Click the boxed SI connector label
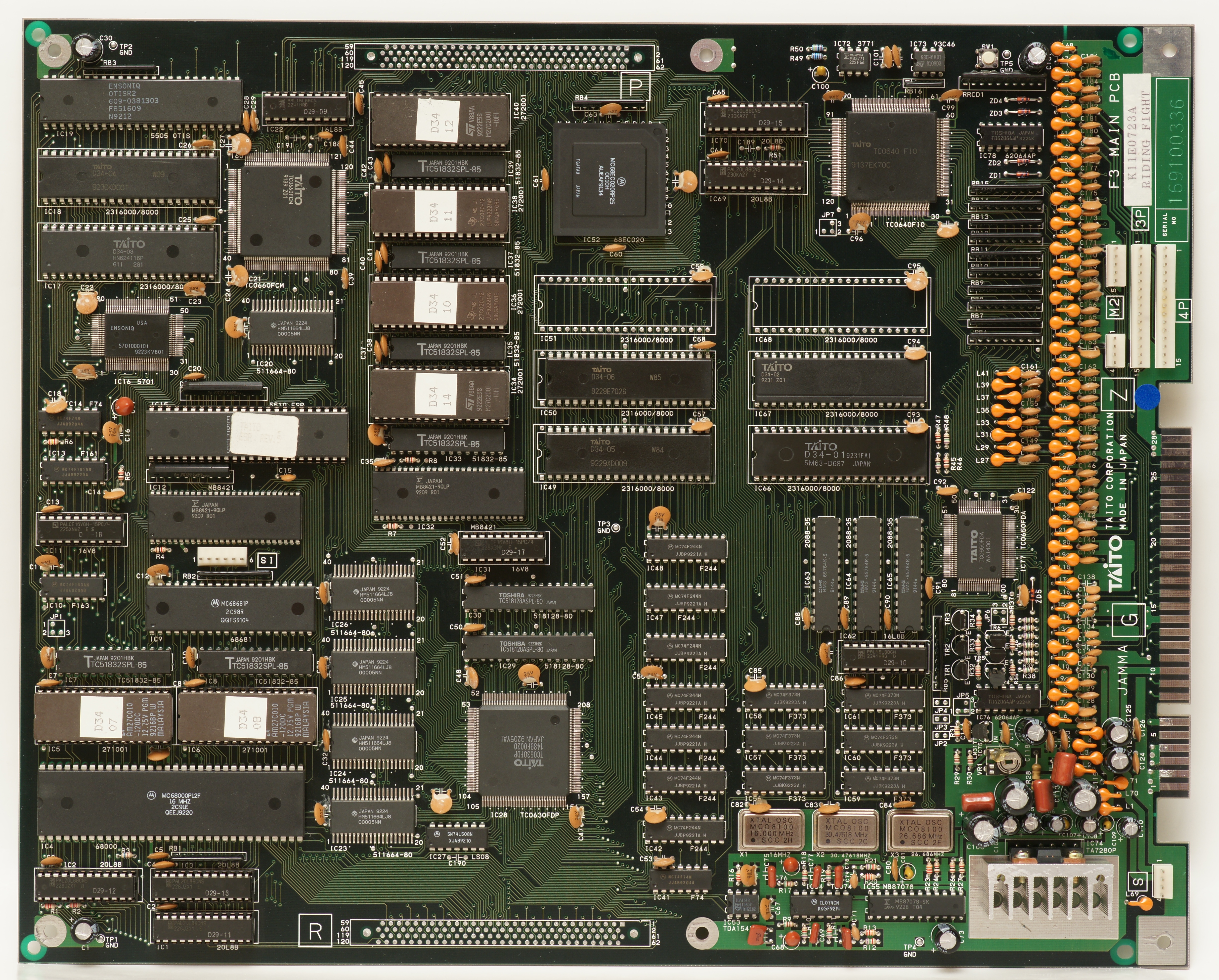The image size is (1219, 980). [267, 560]
